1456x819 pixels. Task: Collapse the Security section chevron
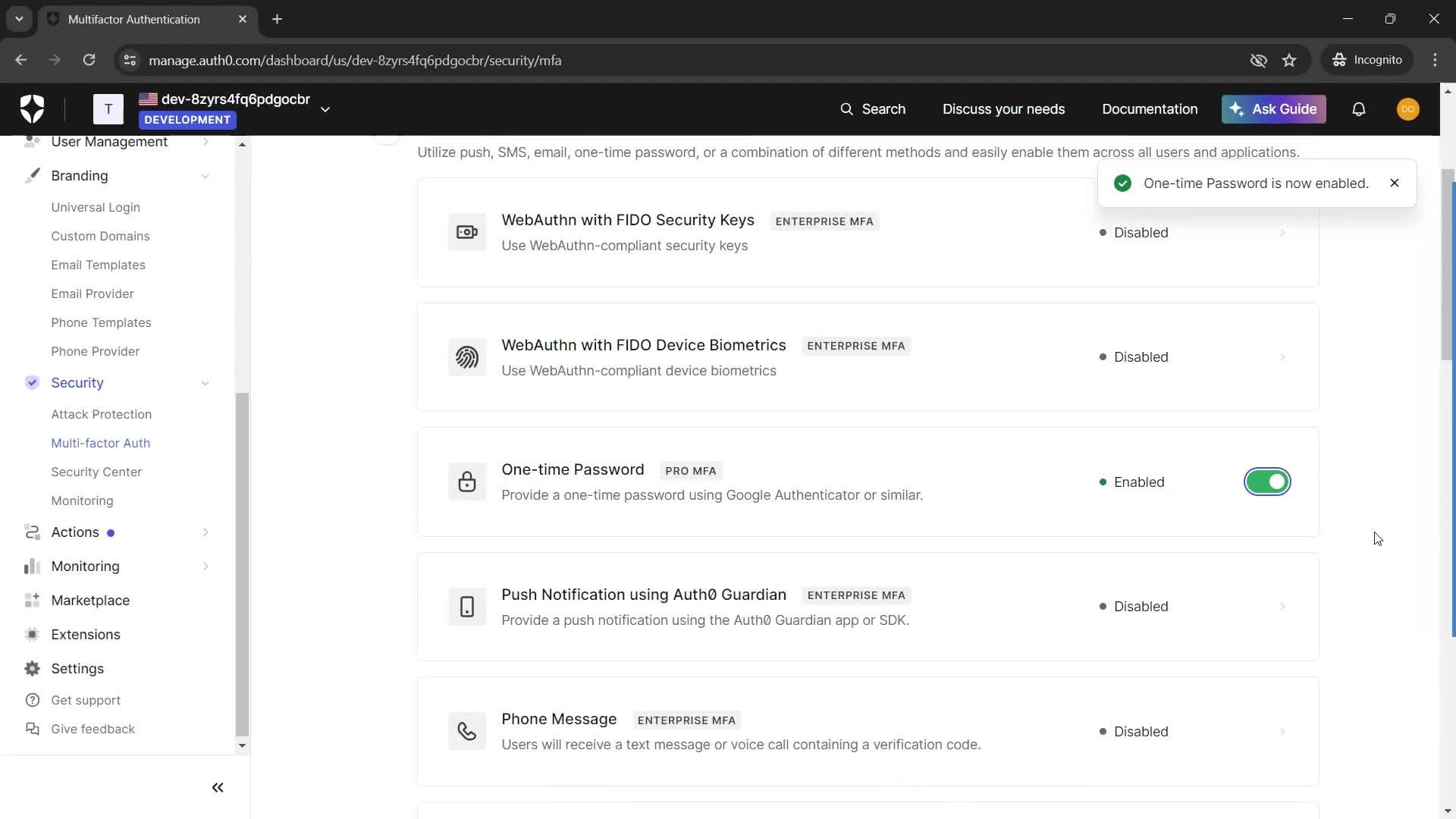pos(205,383)
